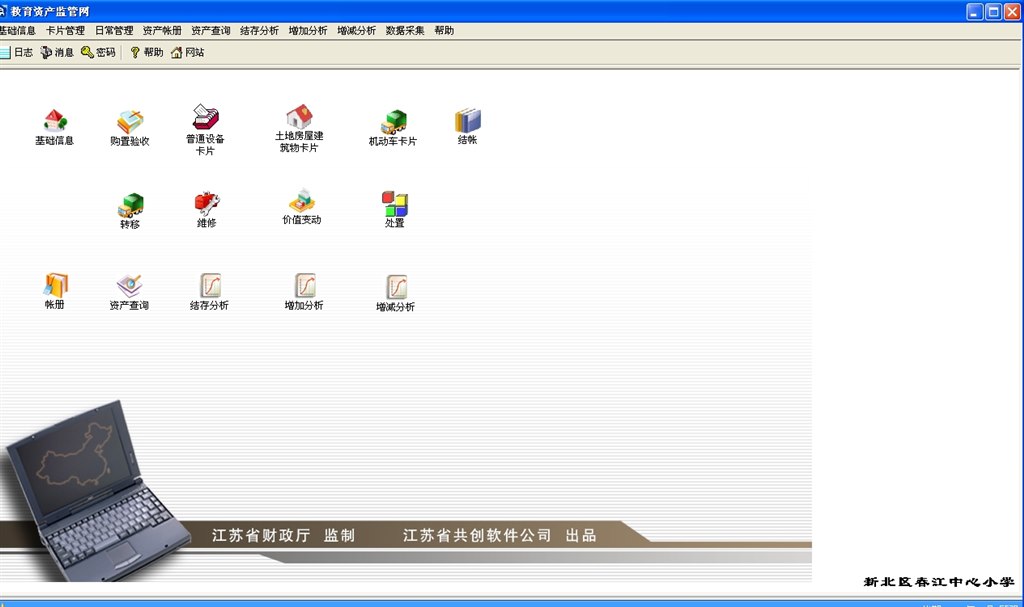This screenshot has height=607, width=1024.
Task: Click the 密码 key toolbar button
Action: 98,52
